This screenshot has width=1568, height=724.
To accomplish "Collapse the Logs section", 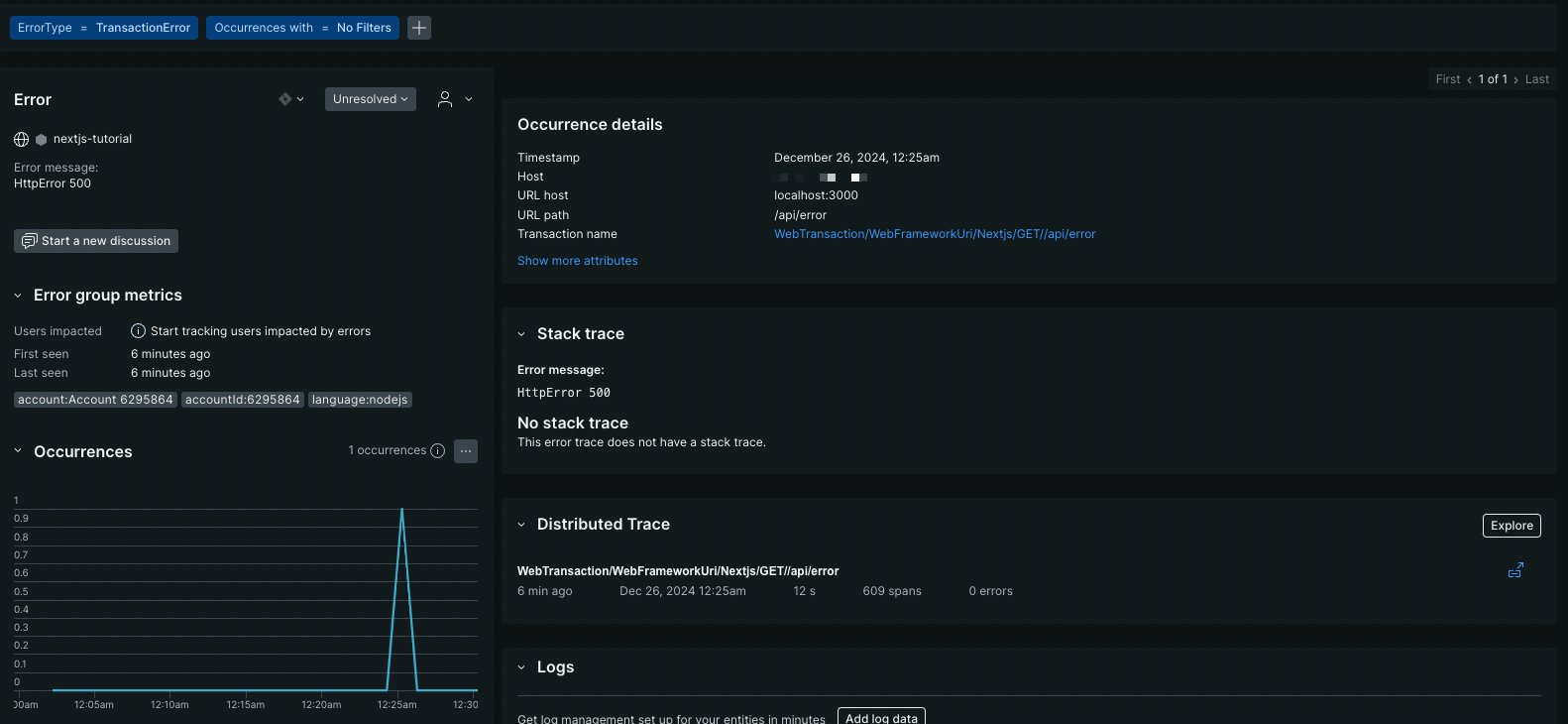I will 521,667.
